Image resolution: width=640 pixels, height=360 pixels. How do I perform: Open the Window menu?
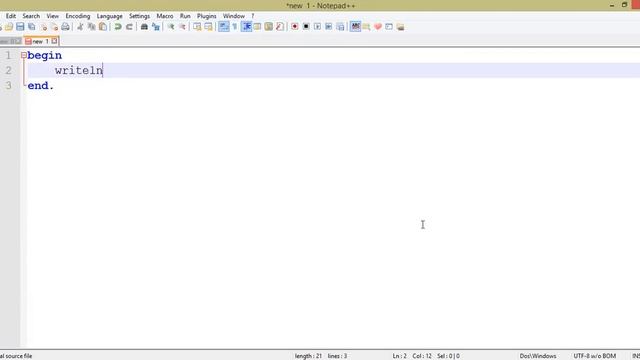(x=233, y=16)
